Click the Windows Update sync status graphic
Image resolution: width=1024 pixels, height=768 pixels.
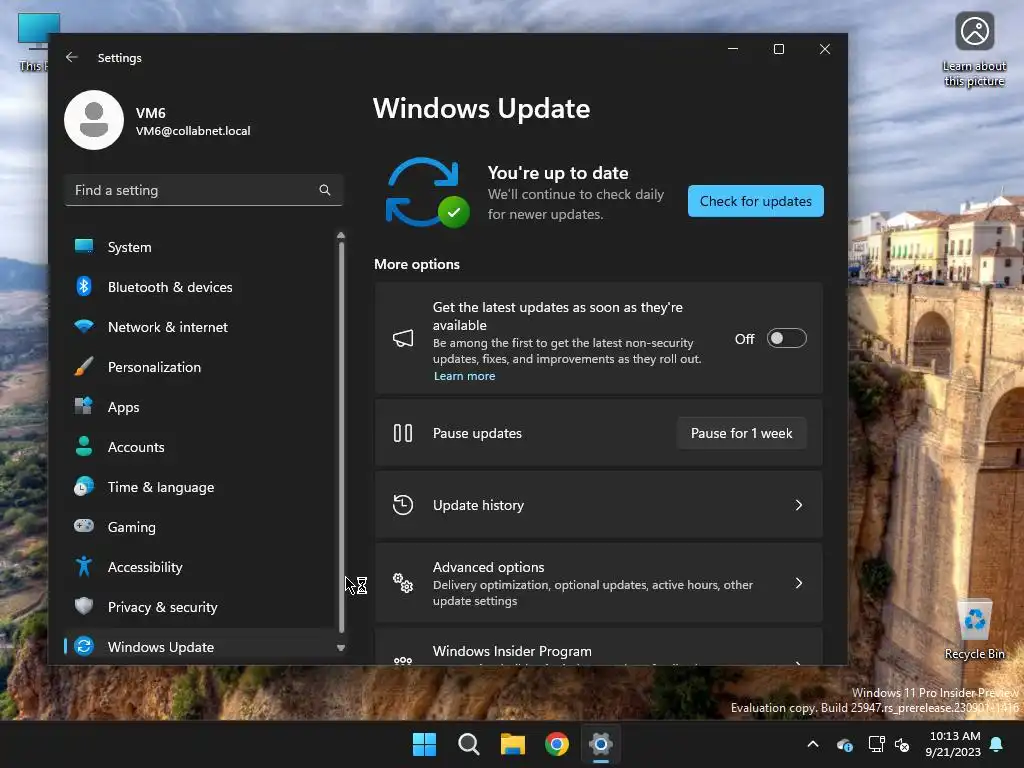[x=427, y=193]
